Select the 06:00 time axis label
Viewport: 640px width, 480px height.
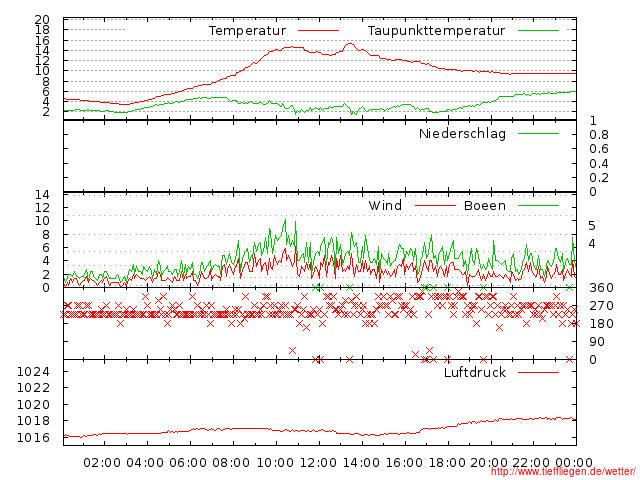(188, 463)
